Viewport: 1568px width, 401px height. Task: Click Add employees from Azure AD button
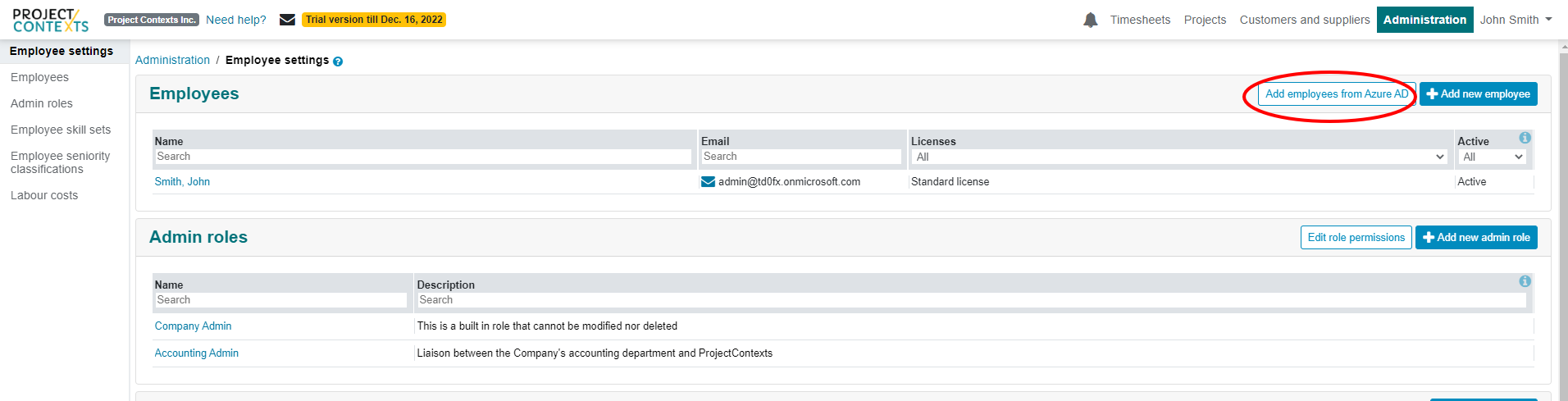coord(1337,94)
